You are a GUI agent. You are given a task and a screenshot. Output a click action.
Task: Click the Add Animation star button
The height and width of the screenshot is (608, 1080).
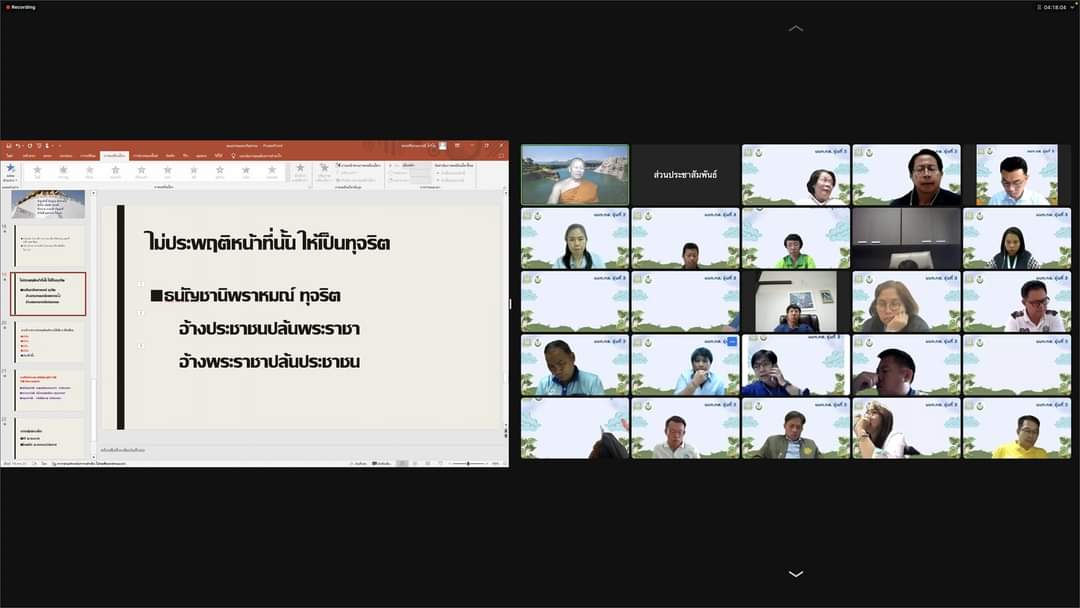point(324,171)
